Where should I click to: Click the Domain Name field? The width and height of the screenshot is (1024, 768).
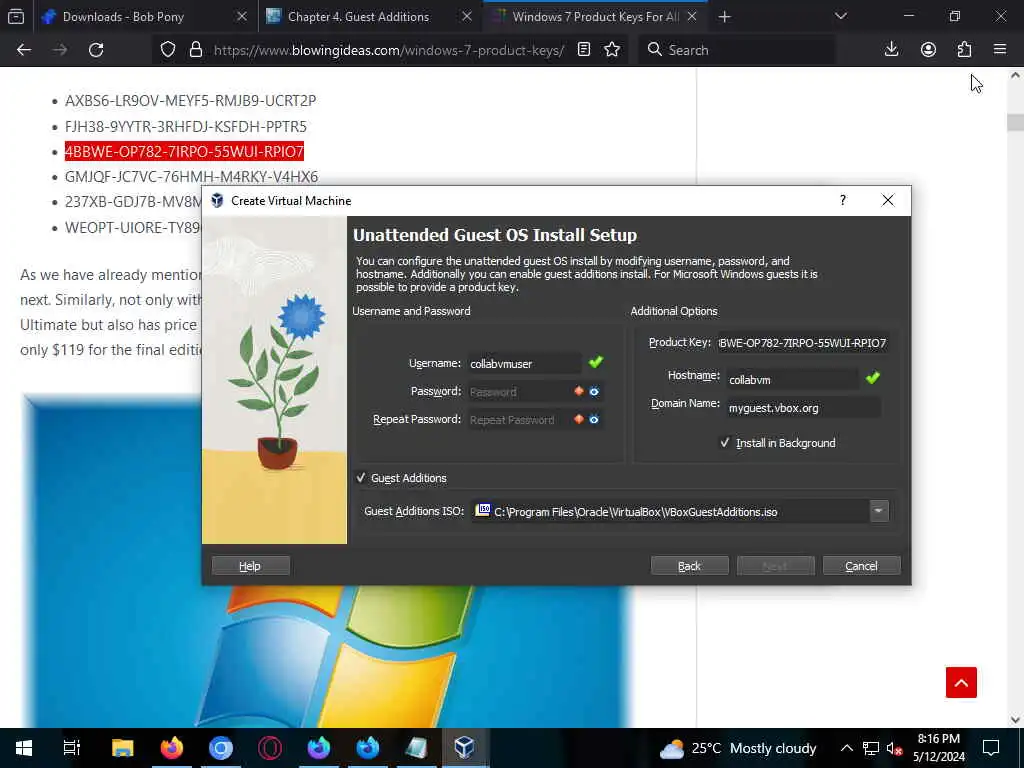(802, 408)
